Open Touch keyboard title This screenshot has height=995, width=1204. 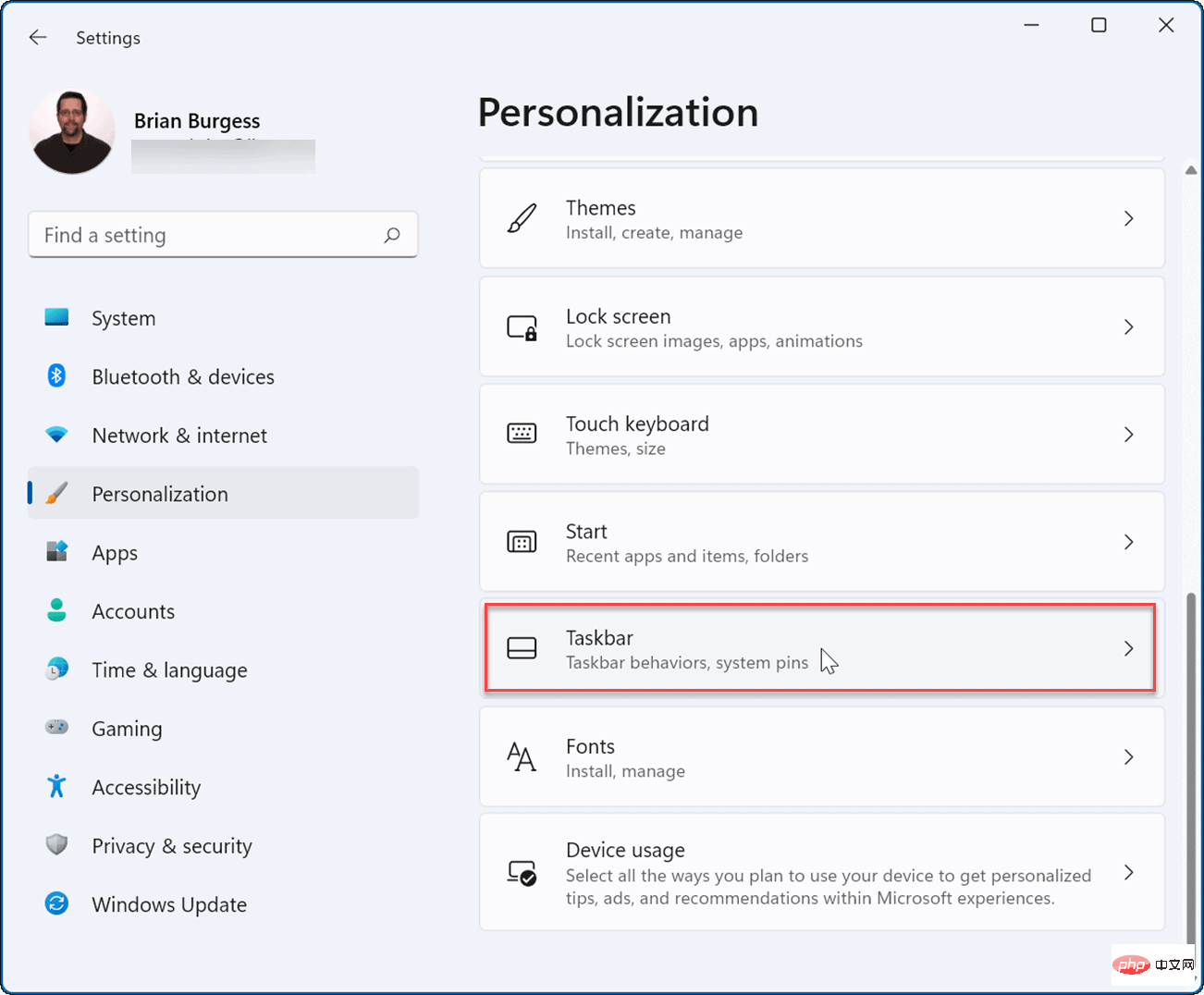coord(637,424)
